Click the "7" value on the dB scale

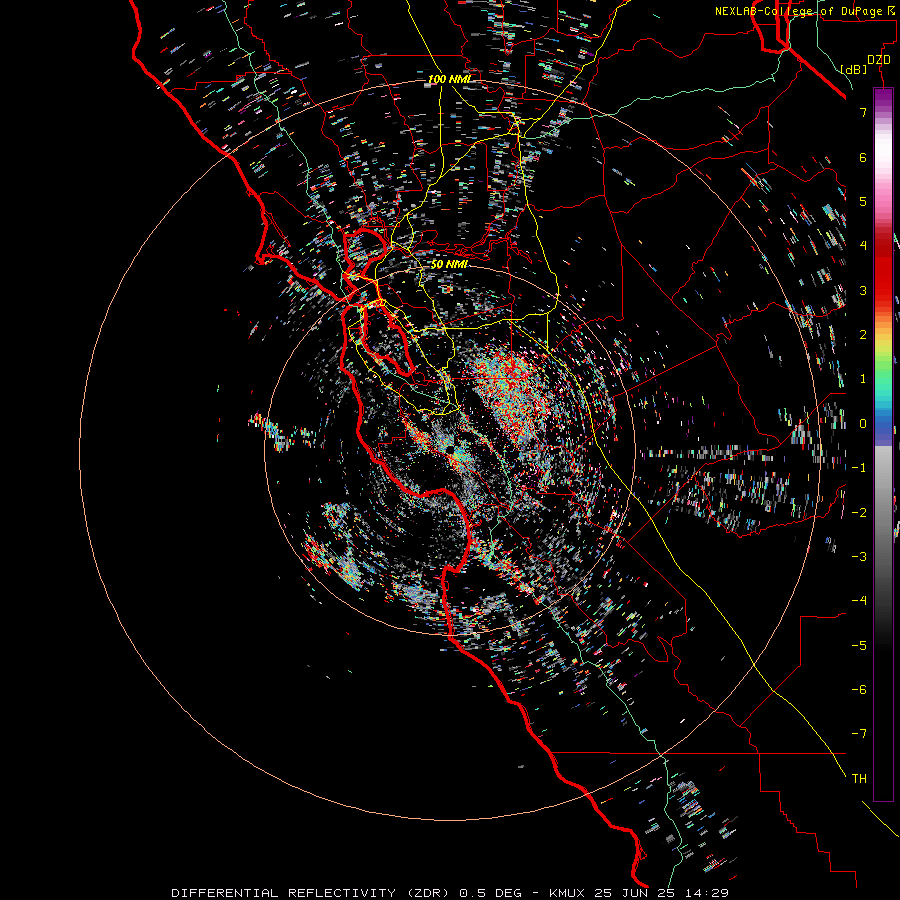(863, 112)
